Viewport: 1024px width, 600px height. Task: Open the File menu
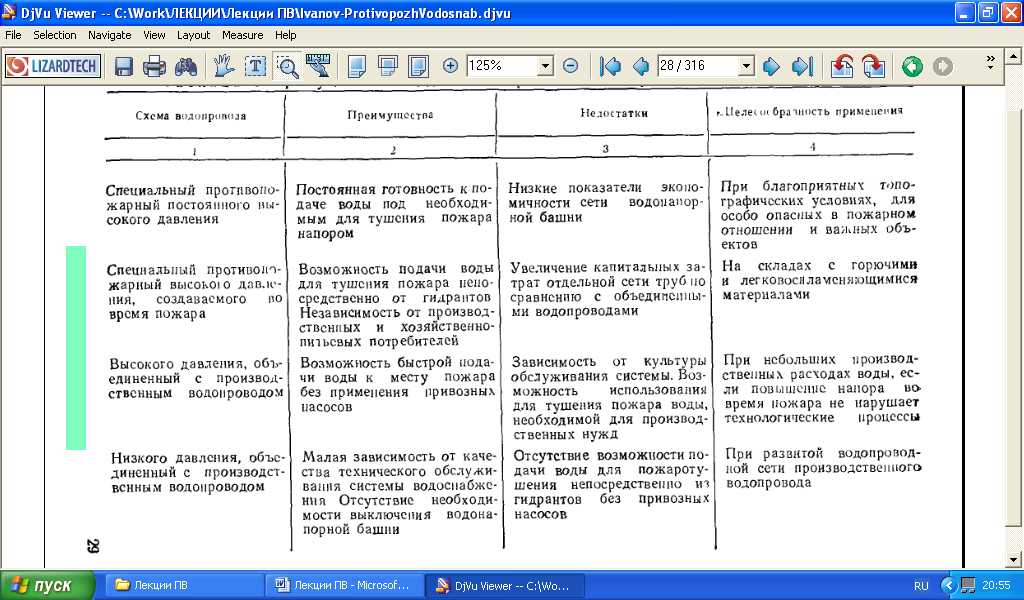tap(13, 35)
